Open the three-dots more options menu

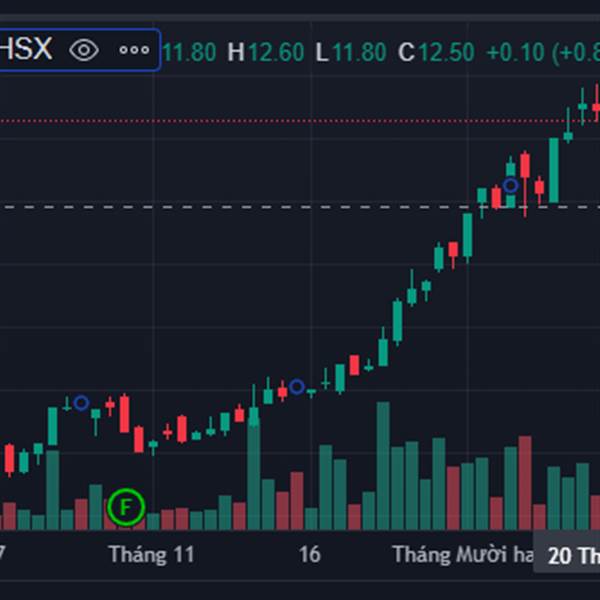click(x=134, y=50)
